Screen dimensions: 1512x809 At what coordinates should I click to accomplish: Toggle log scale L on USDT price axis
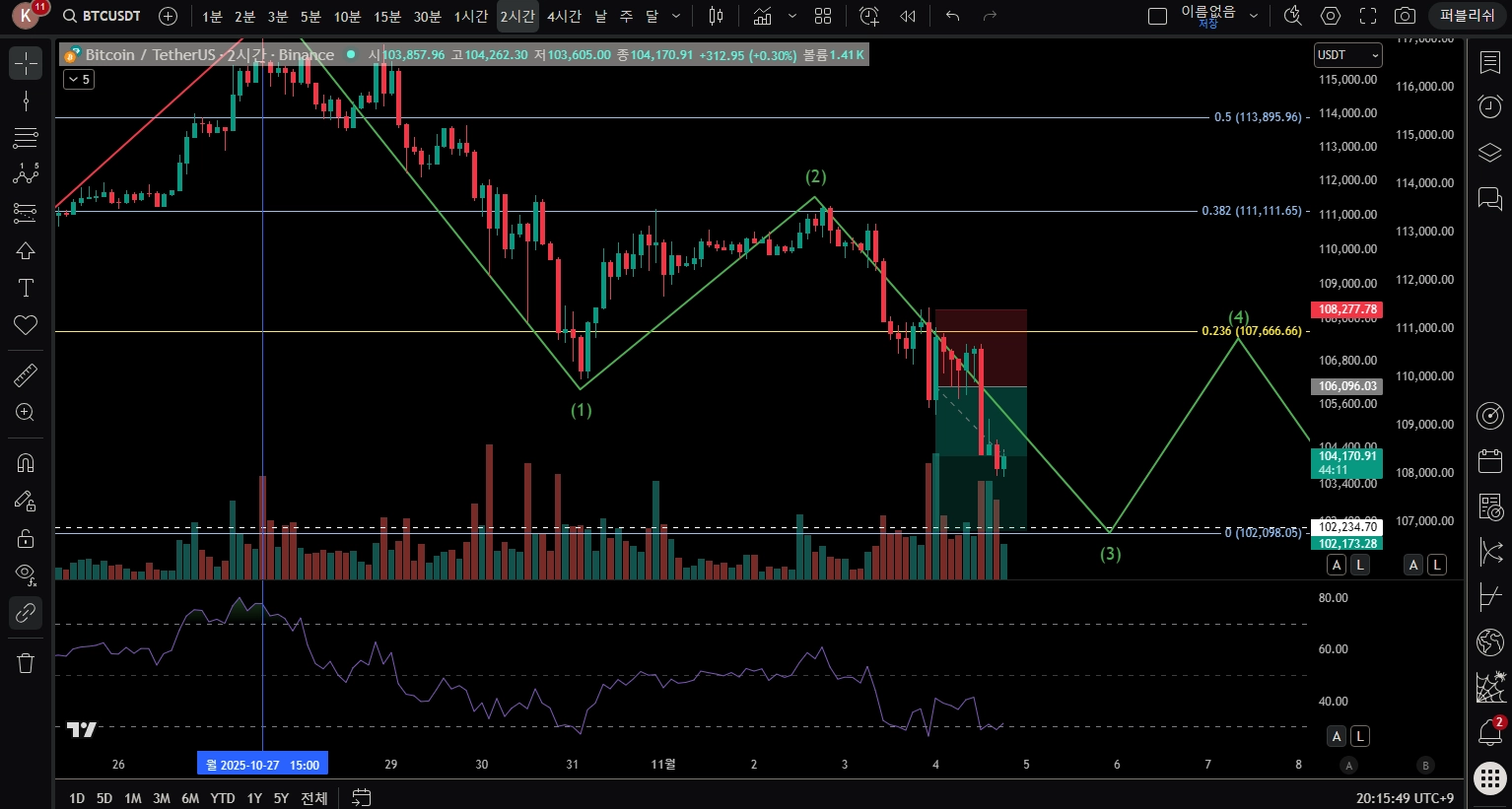click(1360, 565)
